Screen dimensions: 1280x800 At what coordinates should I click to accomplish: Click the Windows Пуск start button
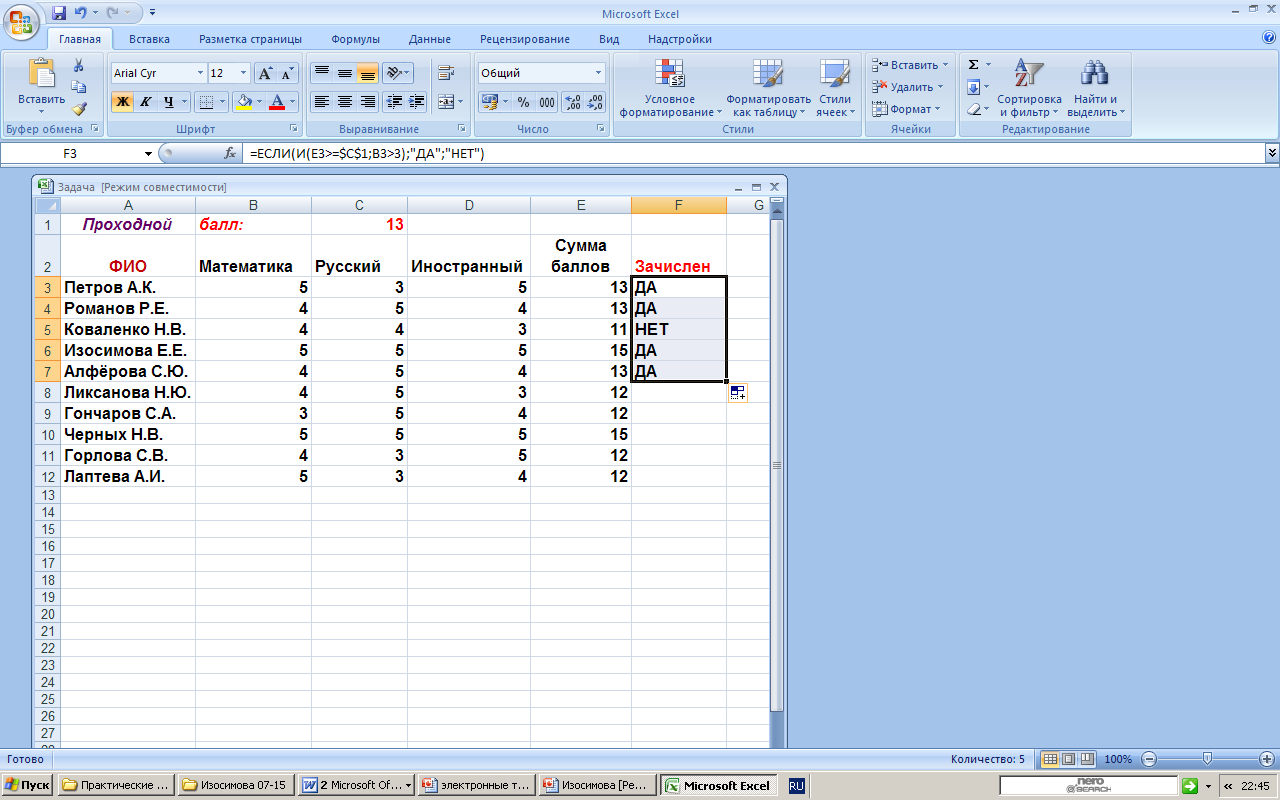pos(28,785)
